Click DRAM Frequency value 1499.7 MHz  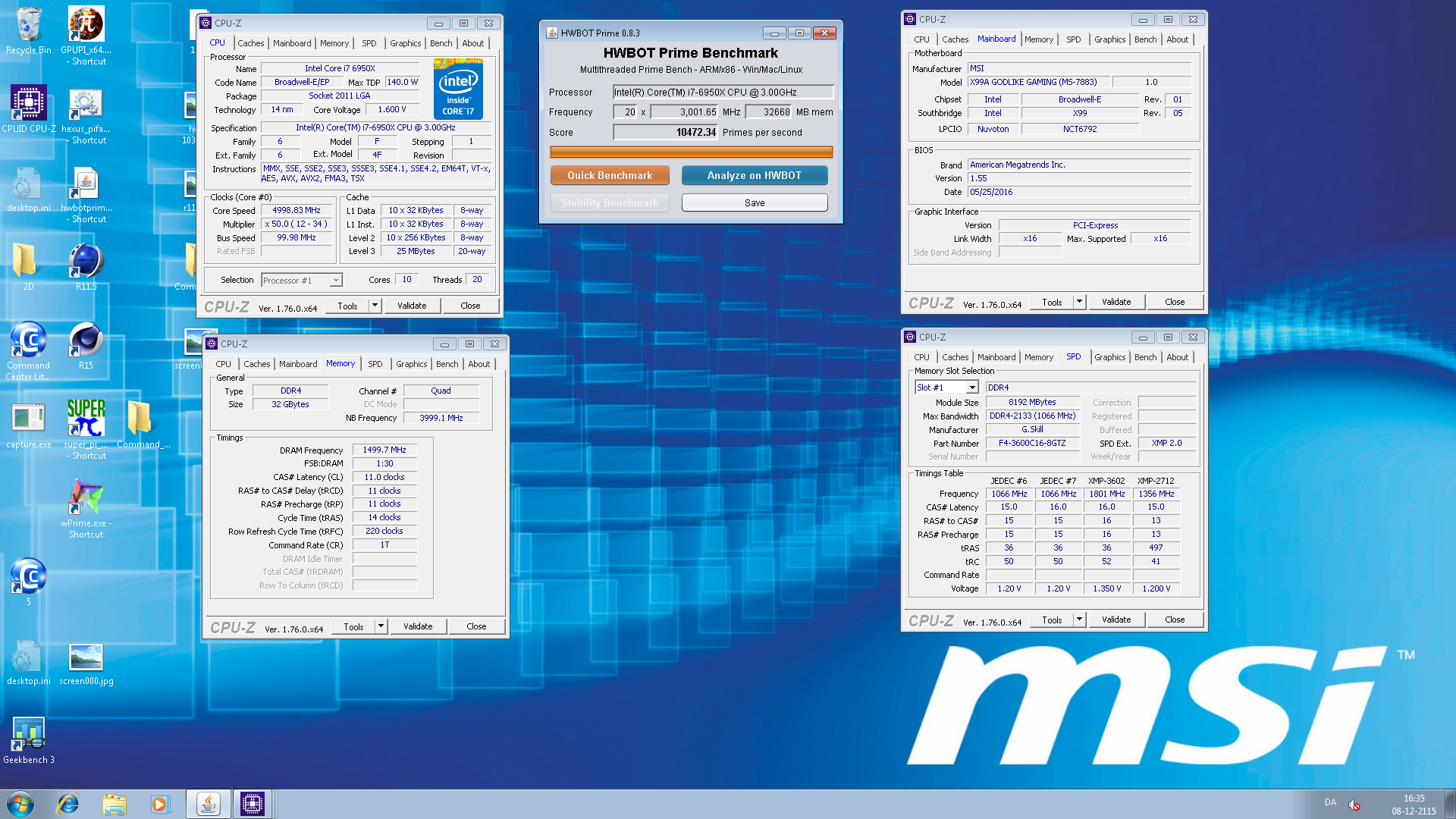point(384,450)
